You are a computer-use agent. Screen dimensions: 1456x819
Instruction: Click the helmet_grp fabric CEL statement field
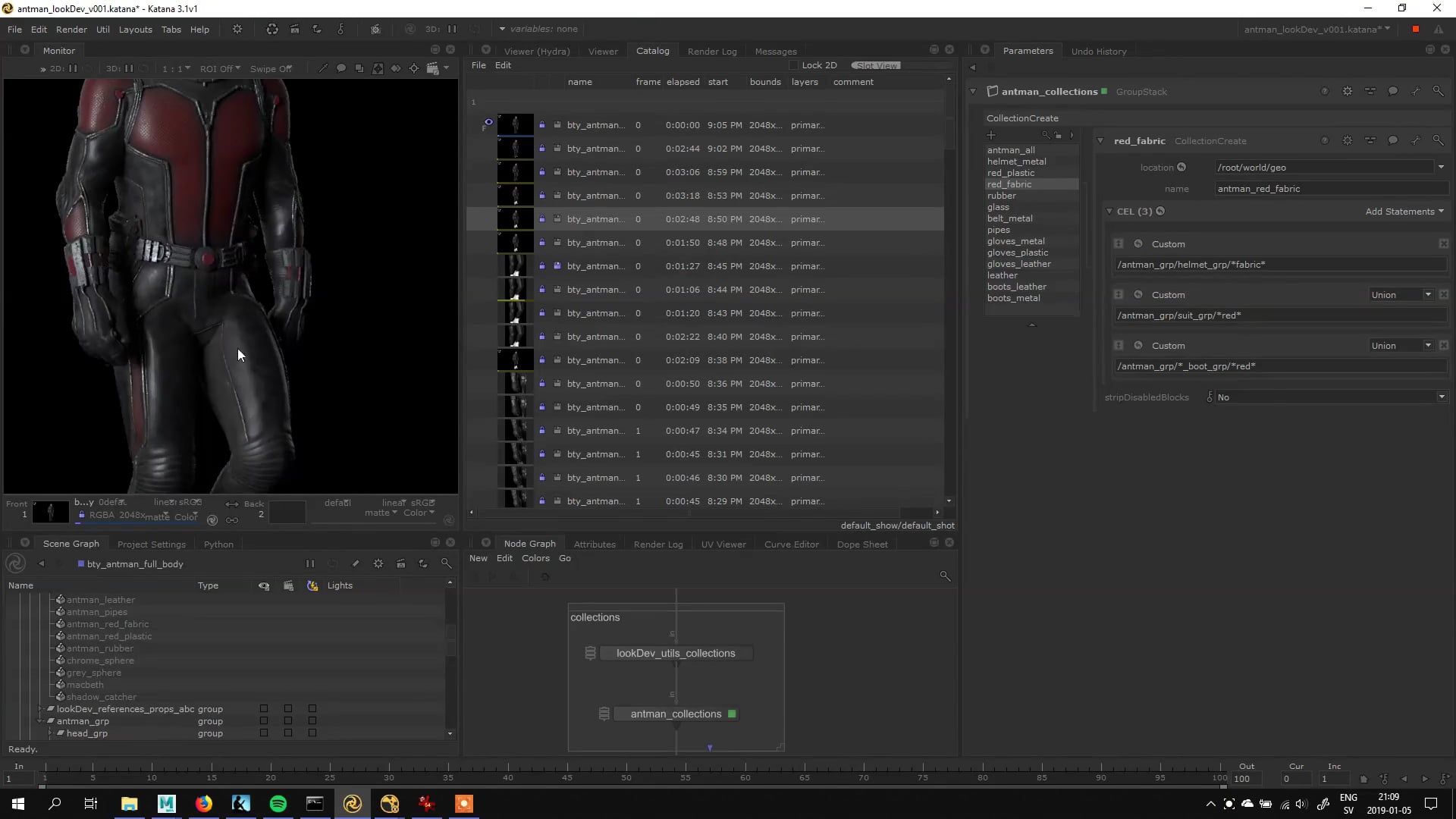point(1280,265)
